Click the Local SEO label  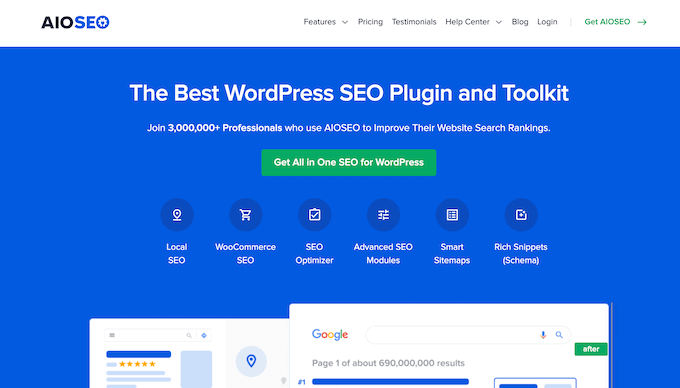[x=177, y=254]
